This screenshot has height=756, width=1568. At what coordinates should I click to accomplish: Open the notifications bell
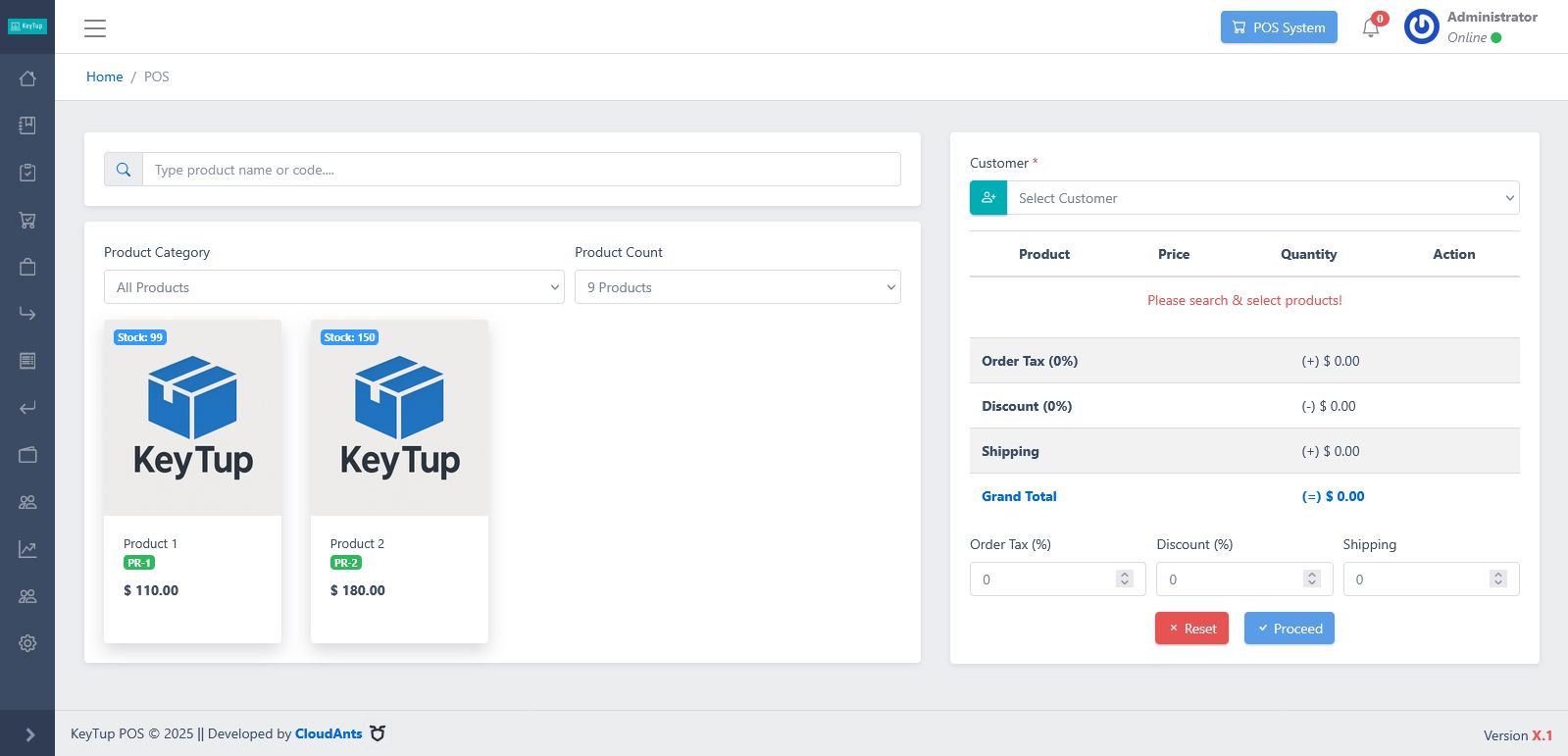pos(1371,27)
